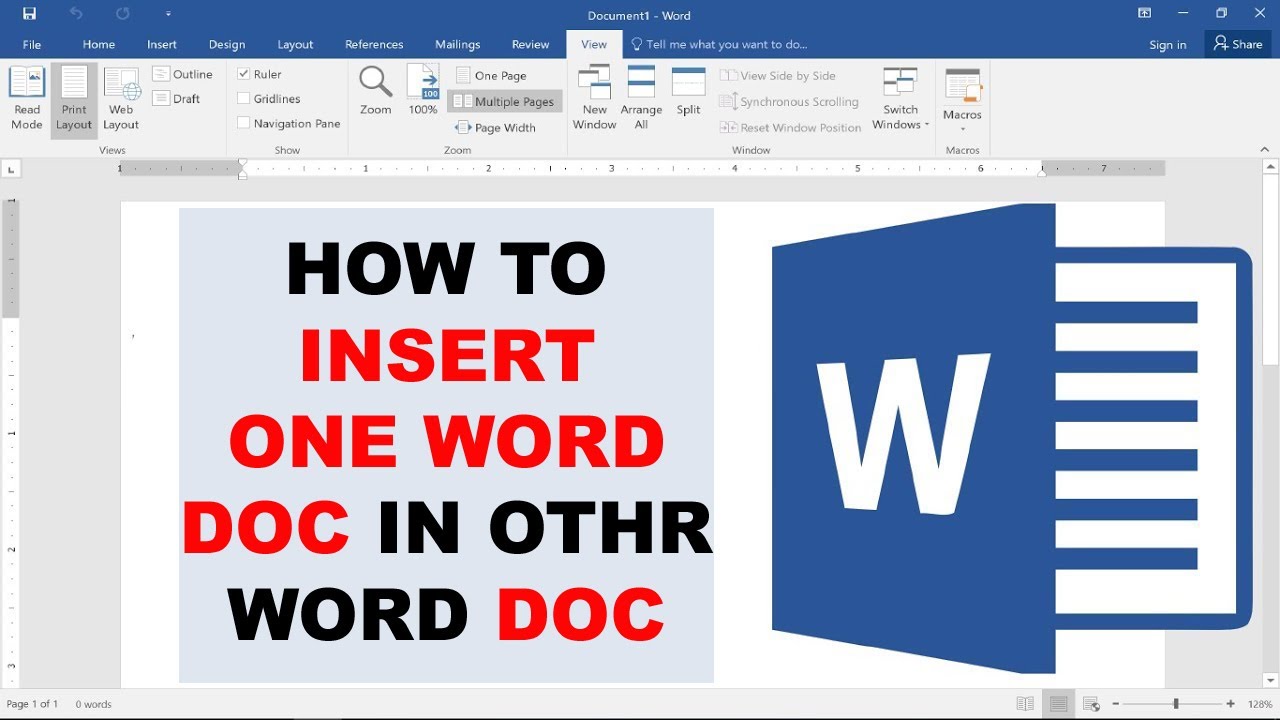This screenshot has height=720, width=1280.
Task: Click zoom out minus button
Action: [x=1116, y=704]
